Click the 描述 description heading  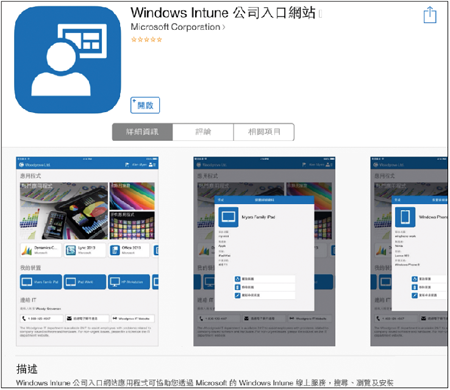click(x=27, y=369)
